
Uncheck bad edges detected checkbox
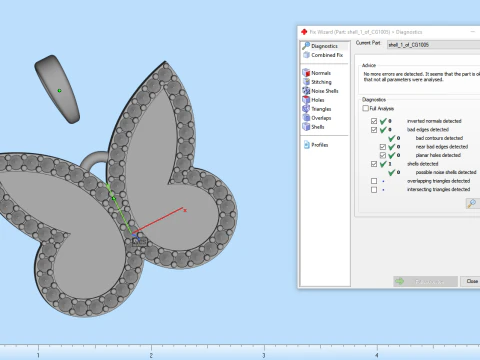374,130
